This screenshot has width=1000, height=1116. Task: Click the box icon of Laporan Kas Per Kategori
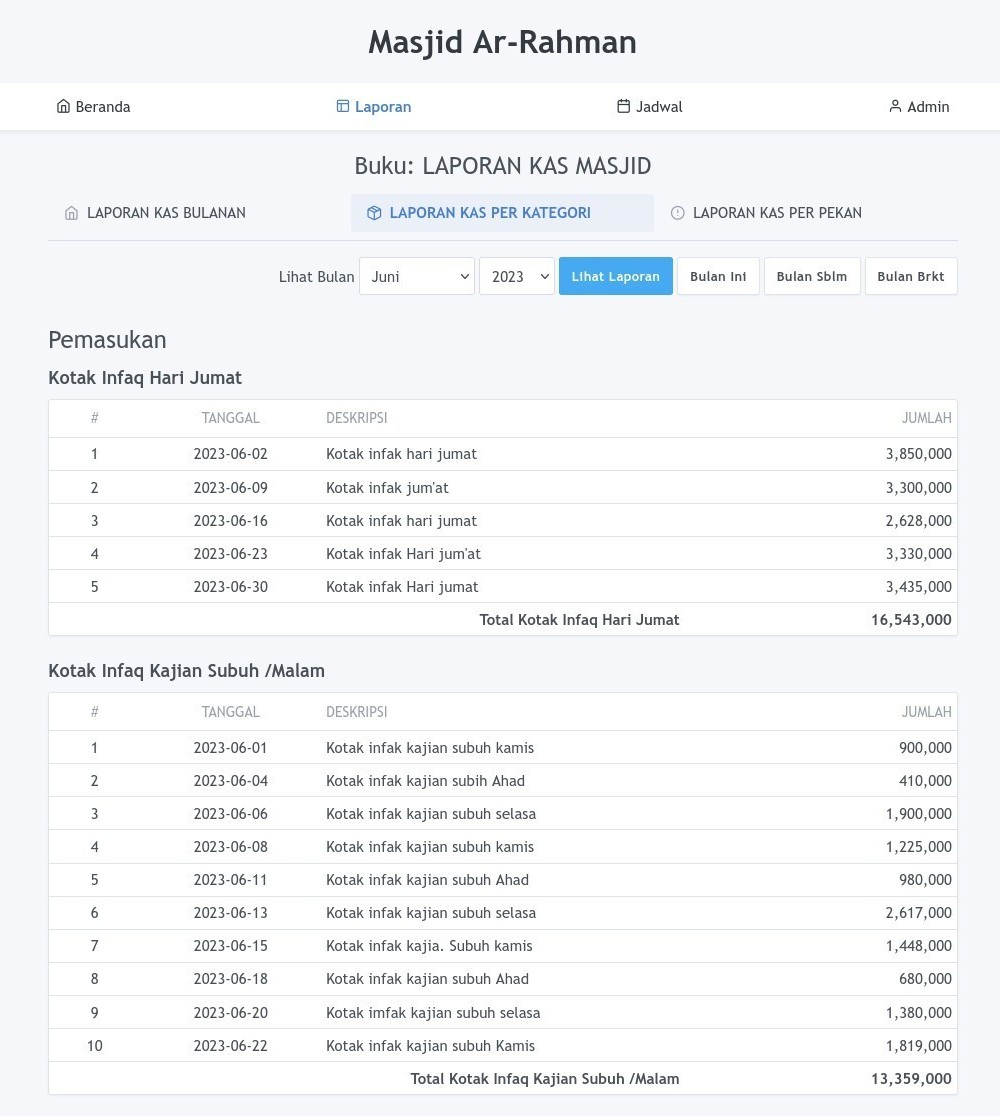[x=374, y=213]
